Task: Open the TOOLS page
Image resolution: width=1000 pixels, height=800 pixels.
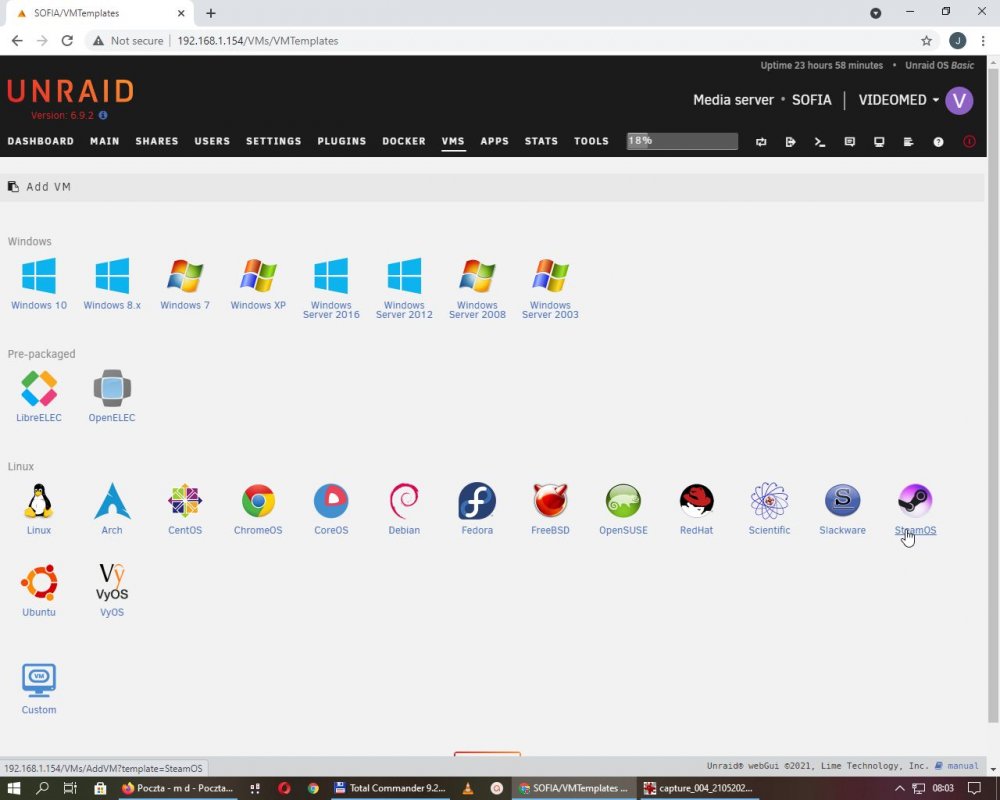Action: (591, 141)
